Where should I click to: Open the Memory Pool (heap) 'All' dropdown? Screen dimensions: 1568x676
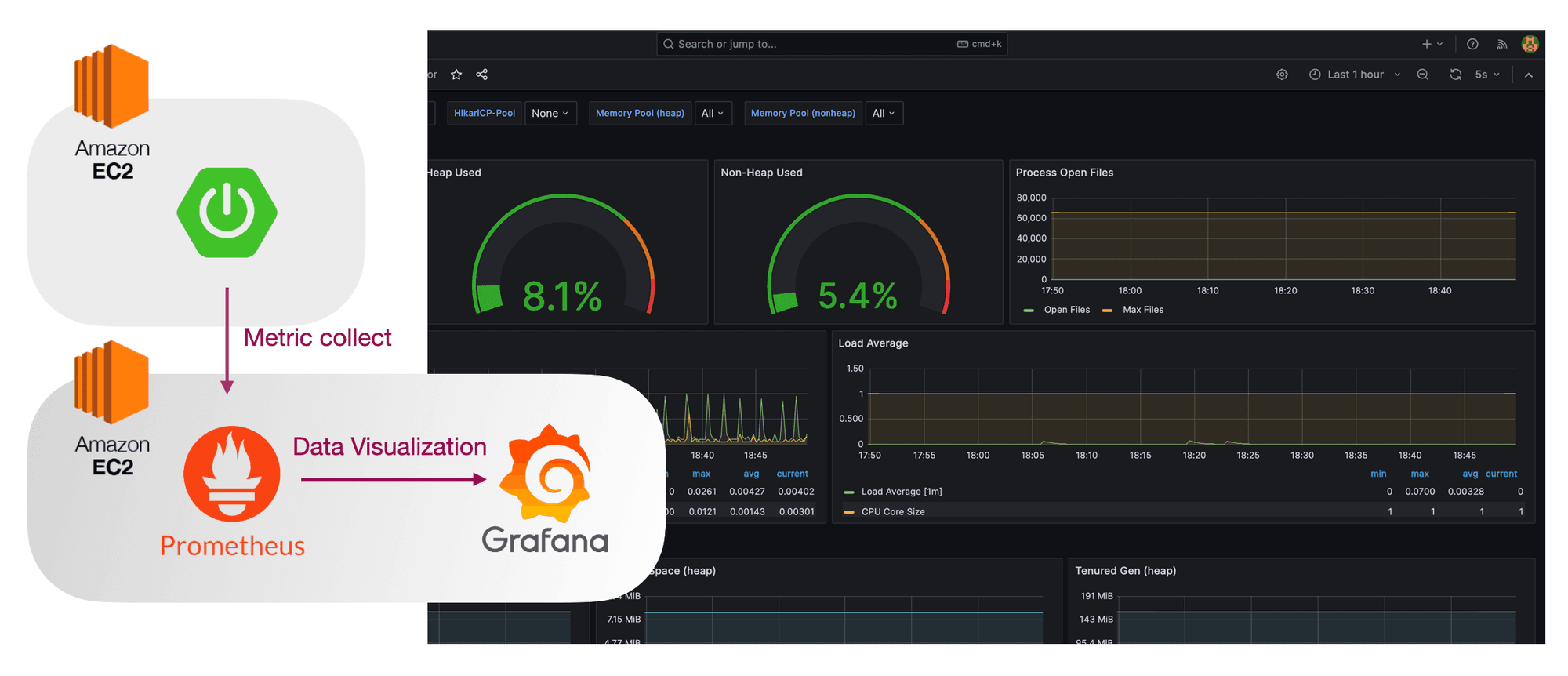[713, 113]
